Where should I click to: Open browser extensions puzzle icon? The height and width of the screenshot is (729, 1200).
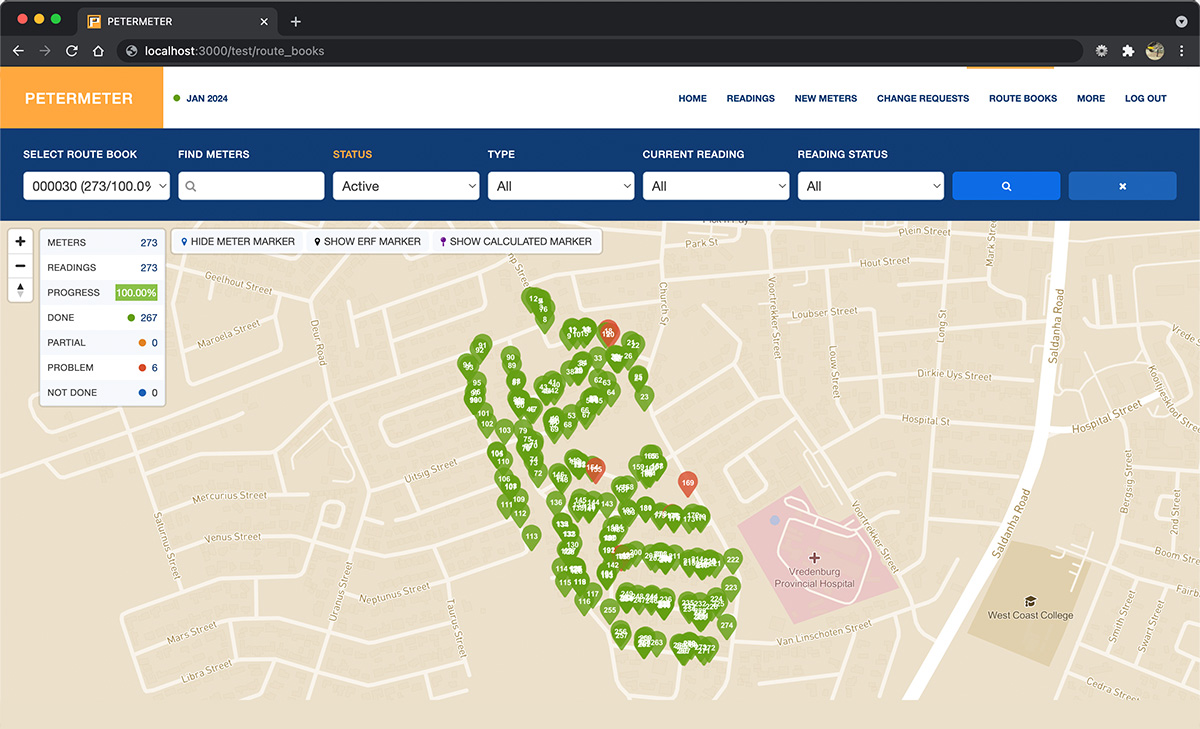point(1128,51)
